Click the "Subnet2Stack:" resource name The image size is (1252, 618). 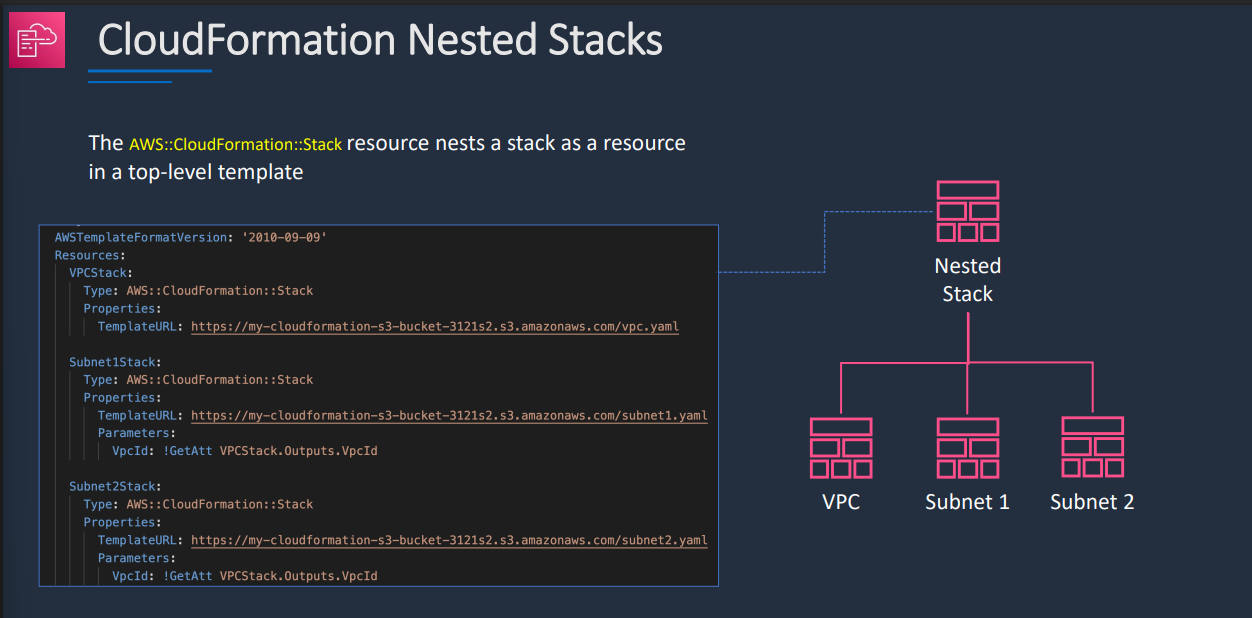tap(115, 486)
